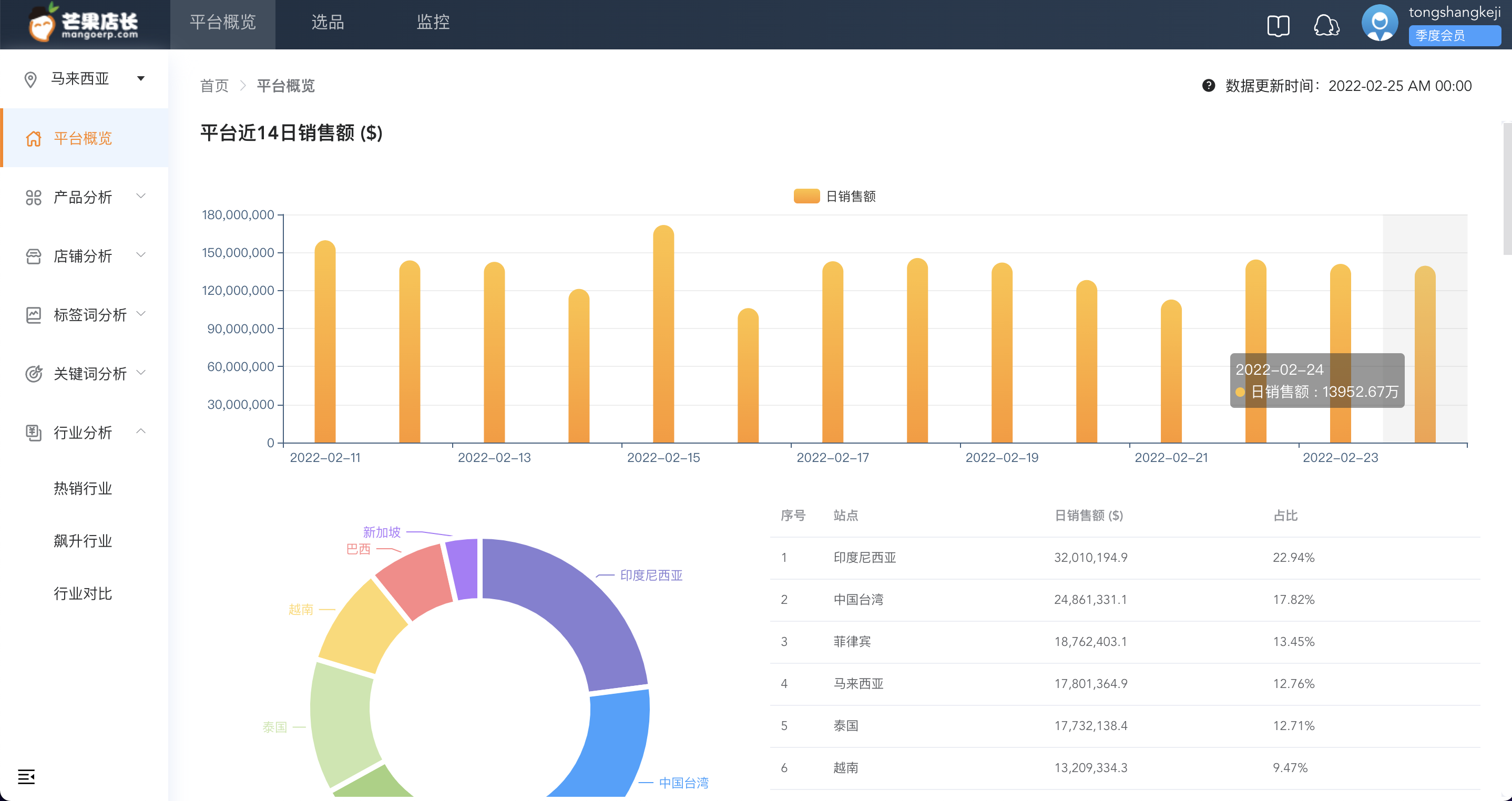This screenshot has width=1512, height=801.
Task: Select 马来西亚 table row cell
Action: click(x=858, y=684)
